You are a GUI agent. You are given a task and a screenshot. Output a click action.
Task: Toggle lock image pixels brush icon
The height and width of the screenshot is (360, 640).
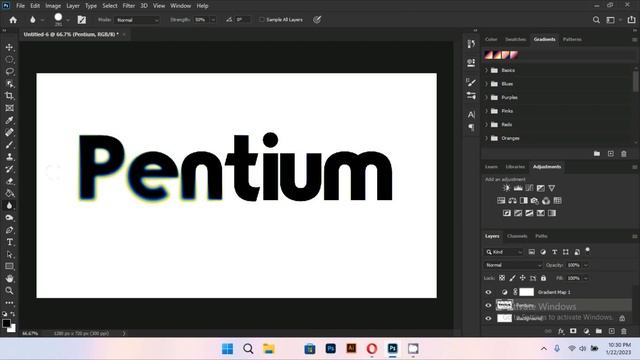click(x=512, y=278)
